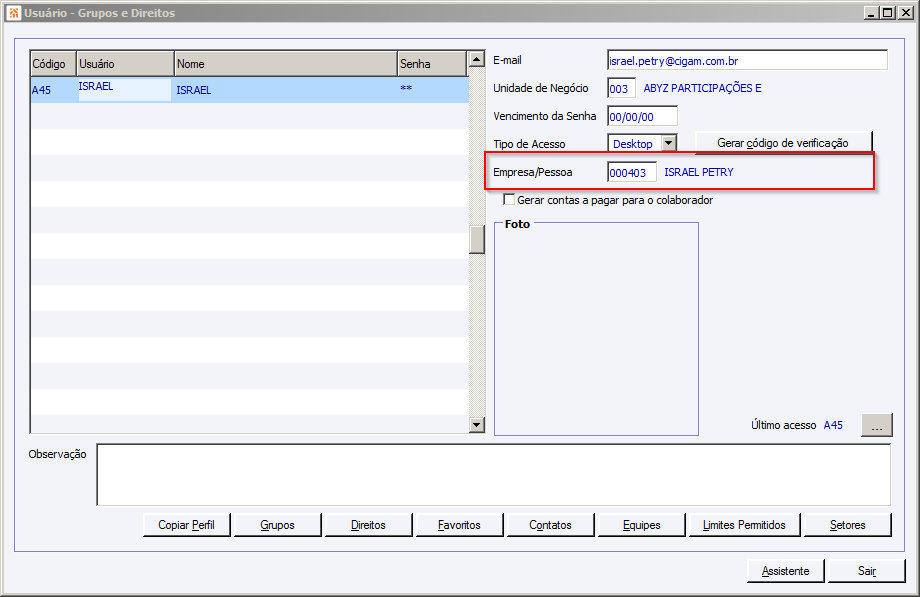The image size is (920, 597).
Task: Minimize the Usuário window
Action: click(871, 12)
